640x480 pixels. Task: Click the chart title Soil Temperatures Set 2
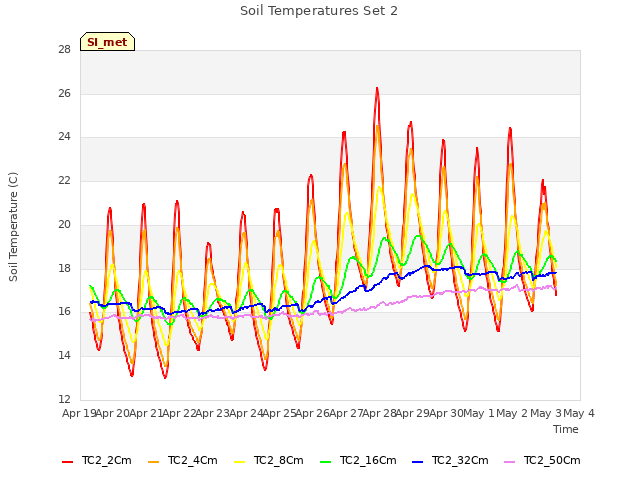click(x=319, y=11)
